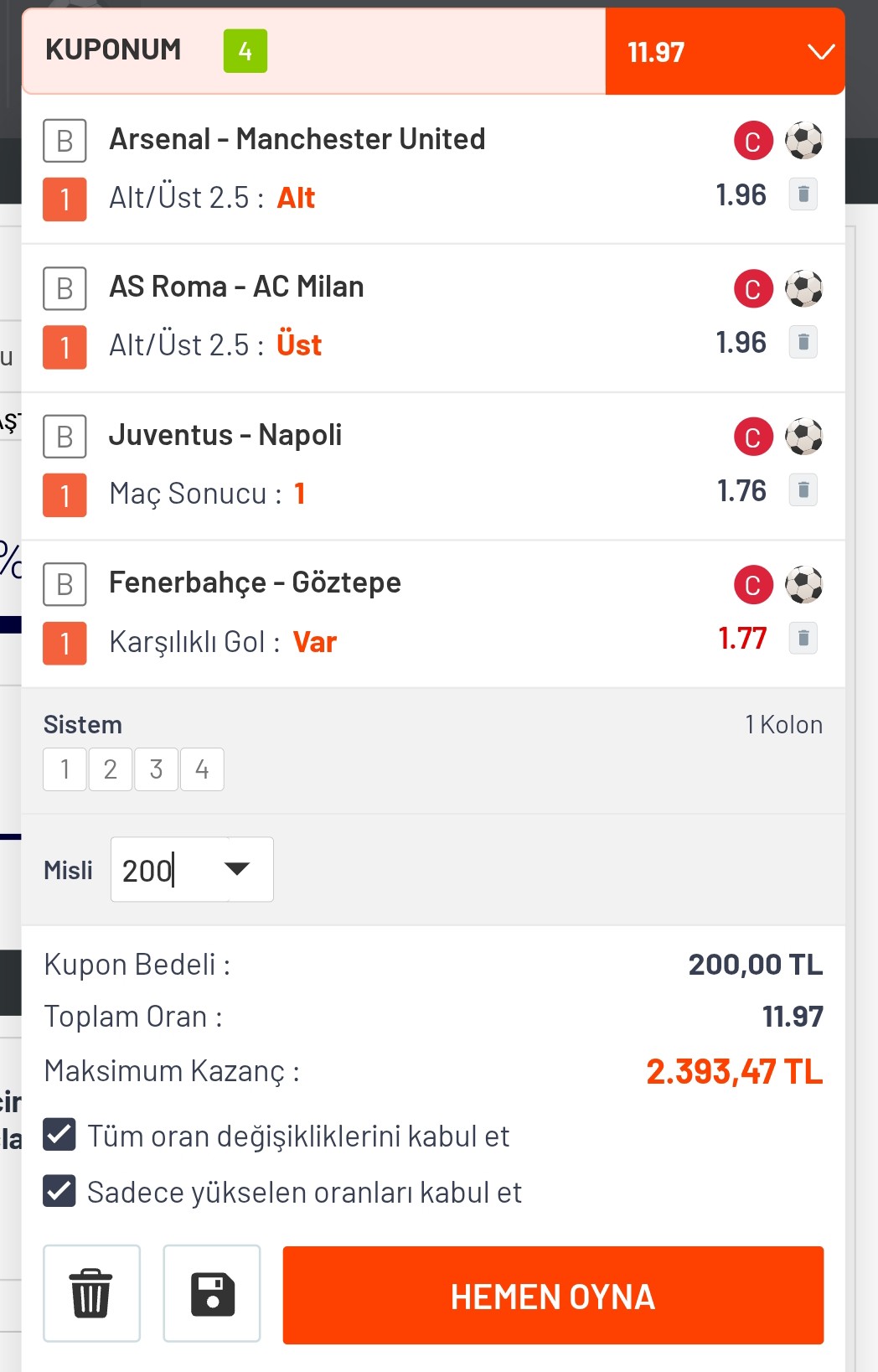Remove the AS Roma - AC Milan selection
Image resolution: width=878 pixels, height=1372 pixels.
tap(803, 342)
